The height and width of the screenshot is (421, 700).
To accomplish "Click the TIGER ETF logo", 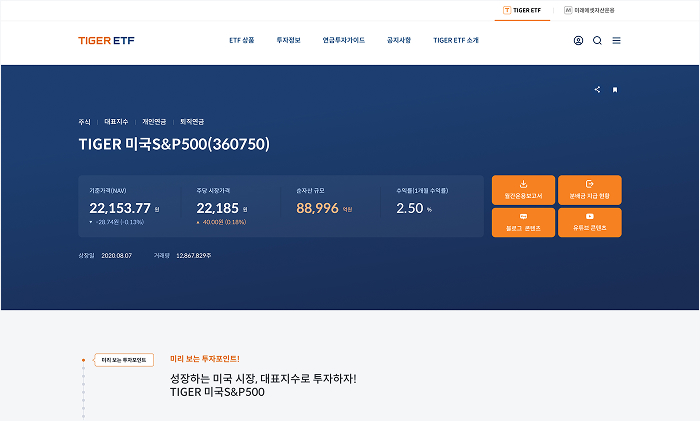I will tap(106, 41).
